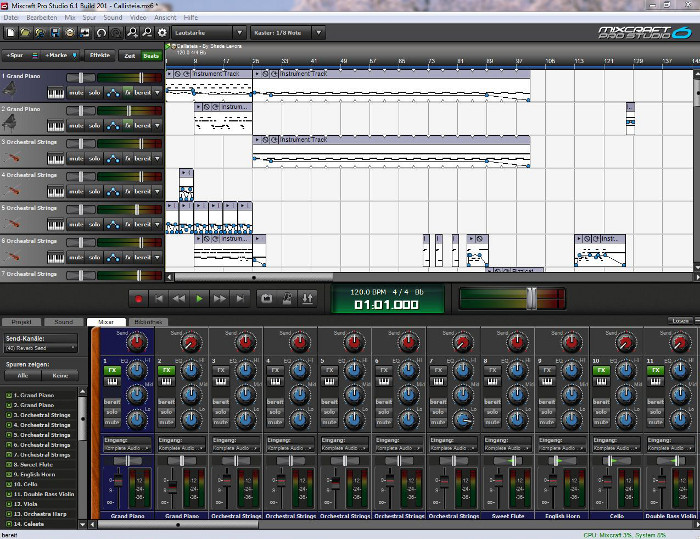Open the Ansicht menu
Screen dimensions: 700x539
(165, 17)
